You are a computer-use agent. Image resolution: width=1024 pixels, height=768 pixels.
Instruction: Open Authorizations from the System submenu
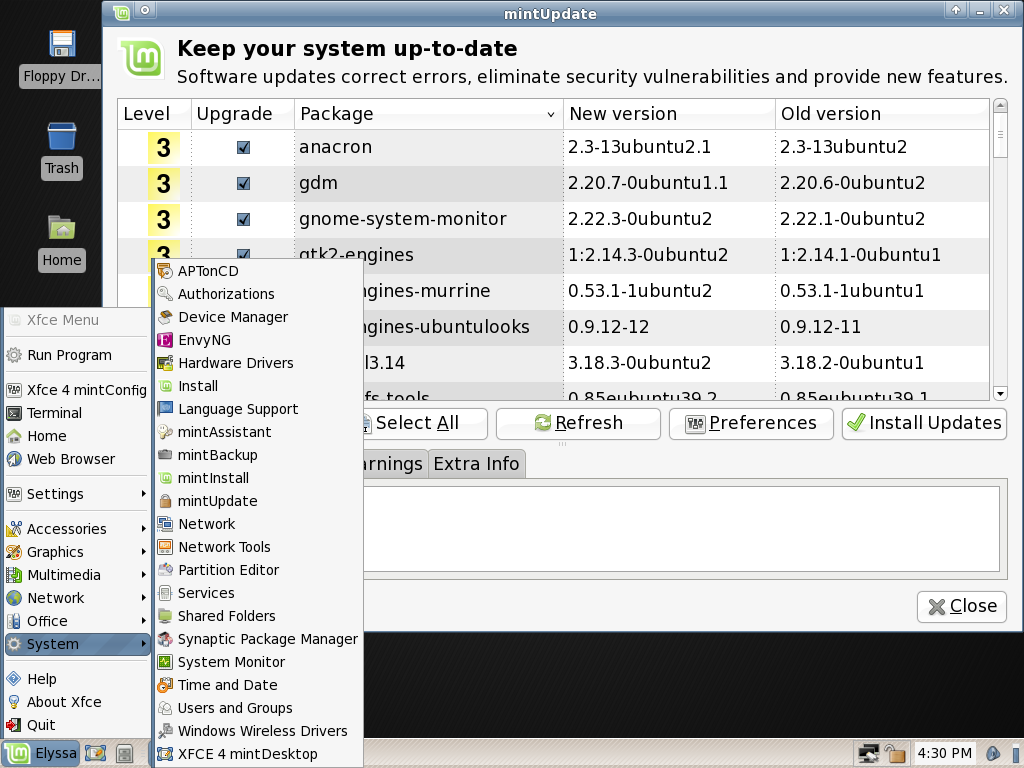pyautogui.click(x=258, y=294)
